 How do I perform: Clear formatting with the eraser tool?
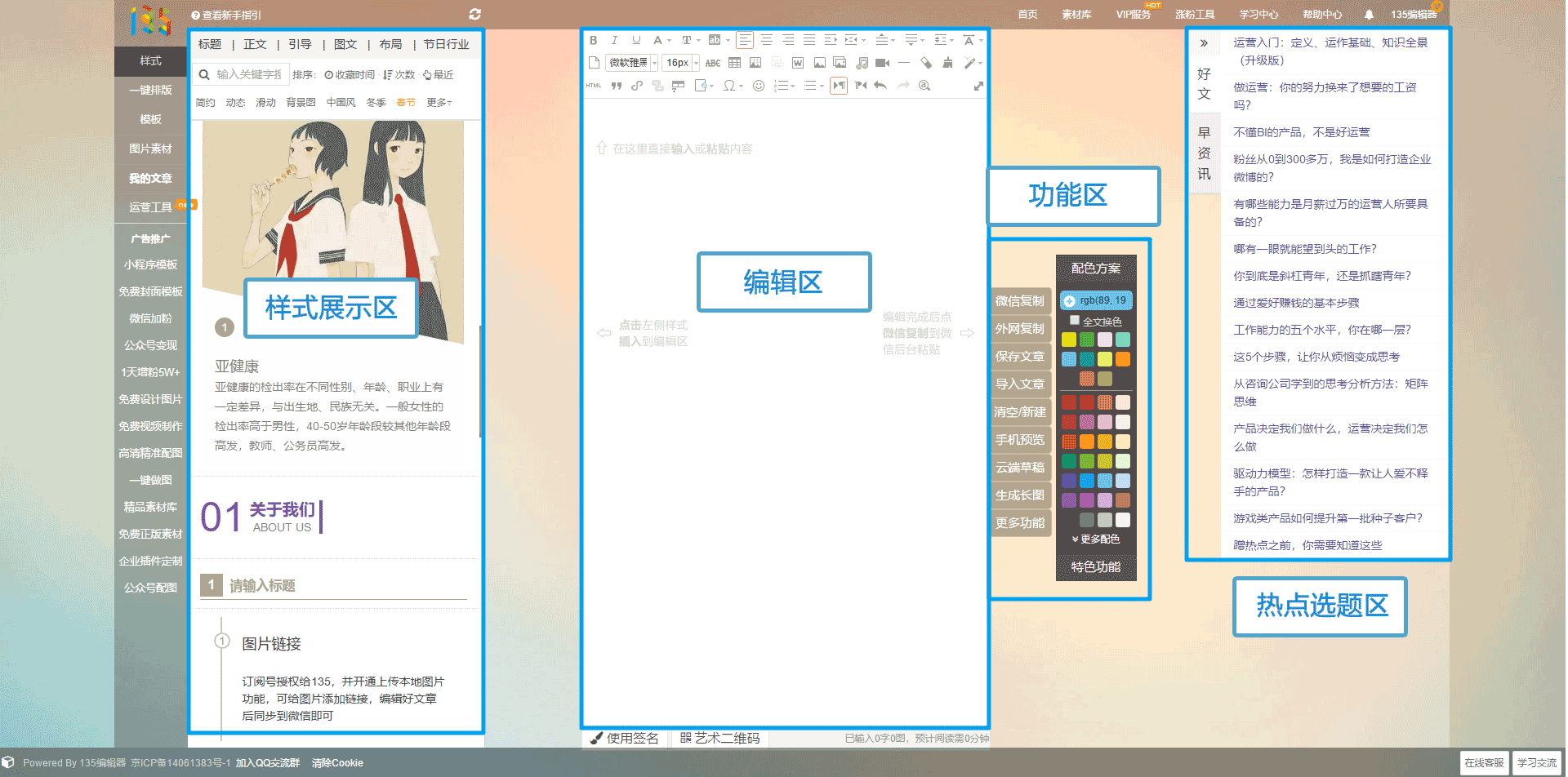[925, 63]
